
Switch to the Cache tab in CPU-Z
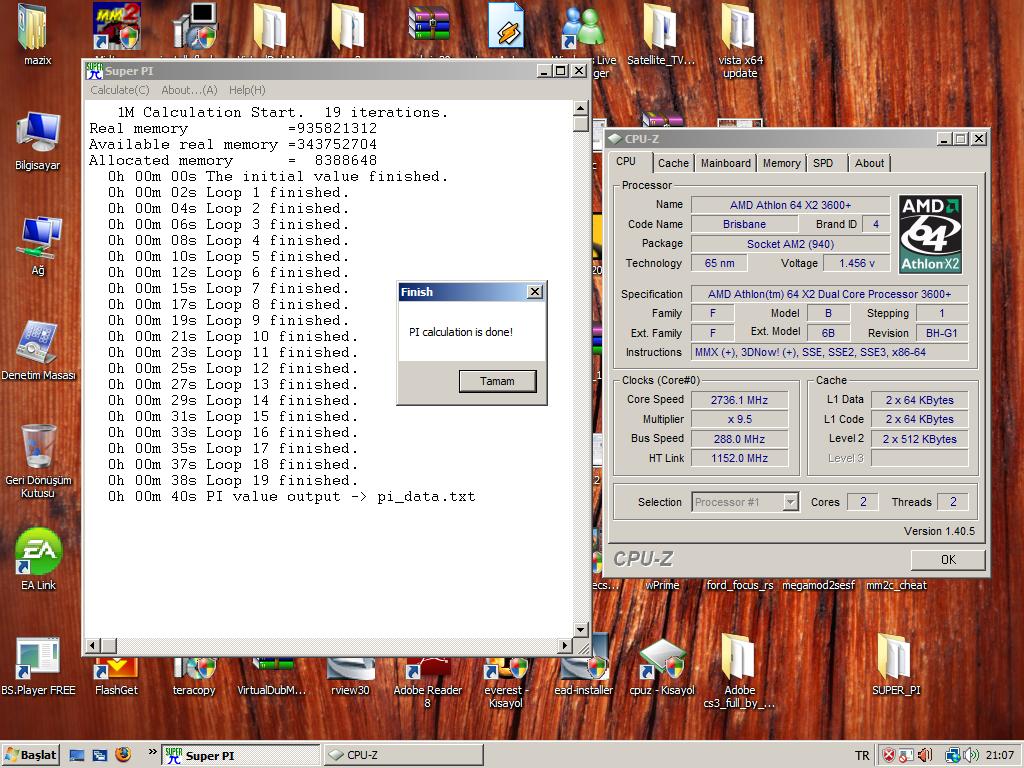click(x=673, y=163)
